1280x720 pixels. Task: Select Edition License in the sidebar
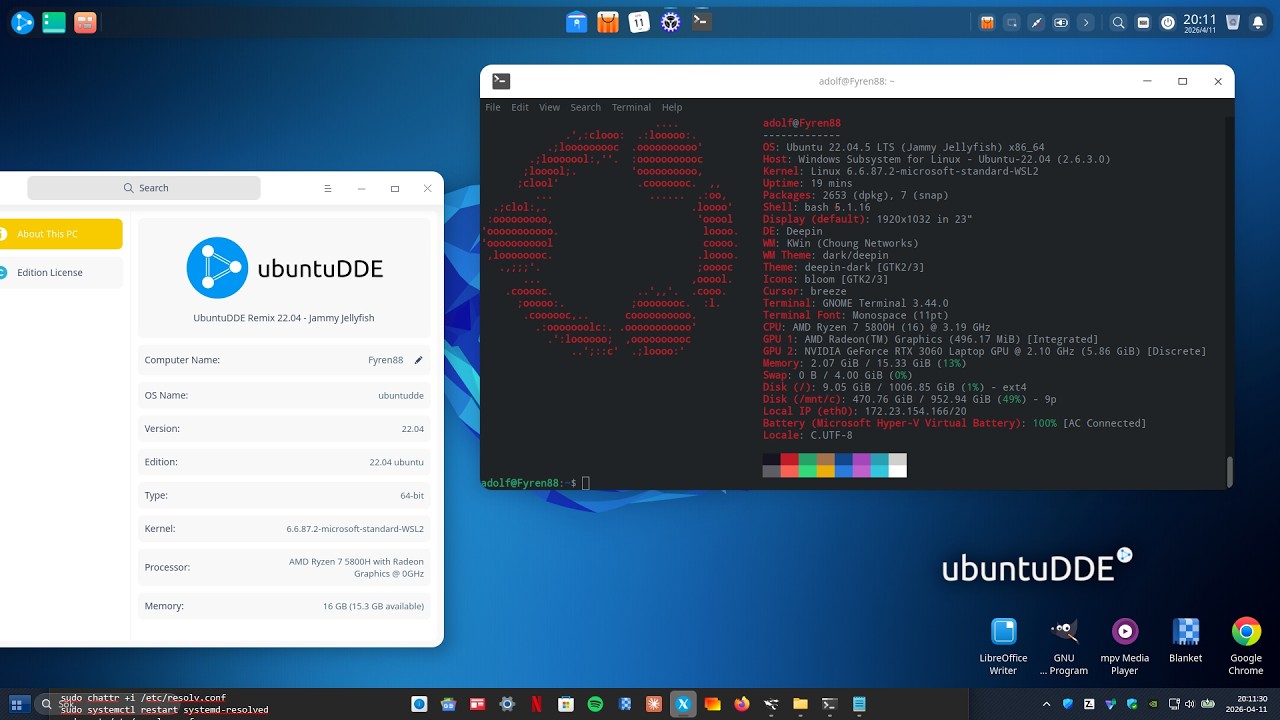[x=61, y=272]
